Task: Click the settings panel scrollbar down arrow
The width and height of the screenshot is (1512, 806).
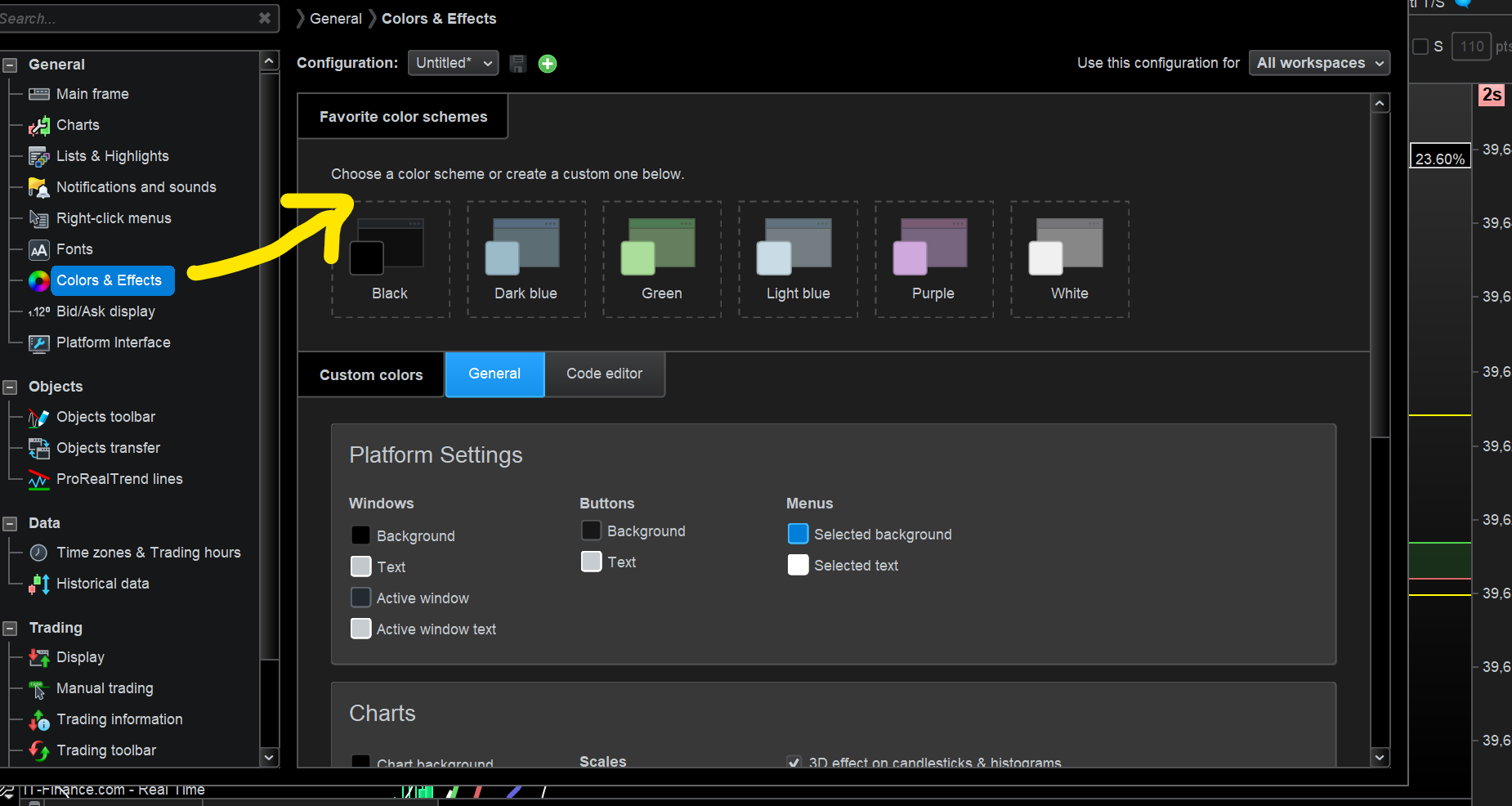Action: point(1380,757)
